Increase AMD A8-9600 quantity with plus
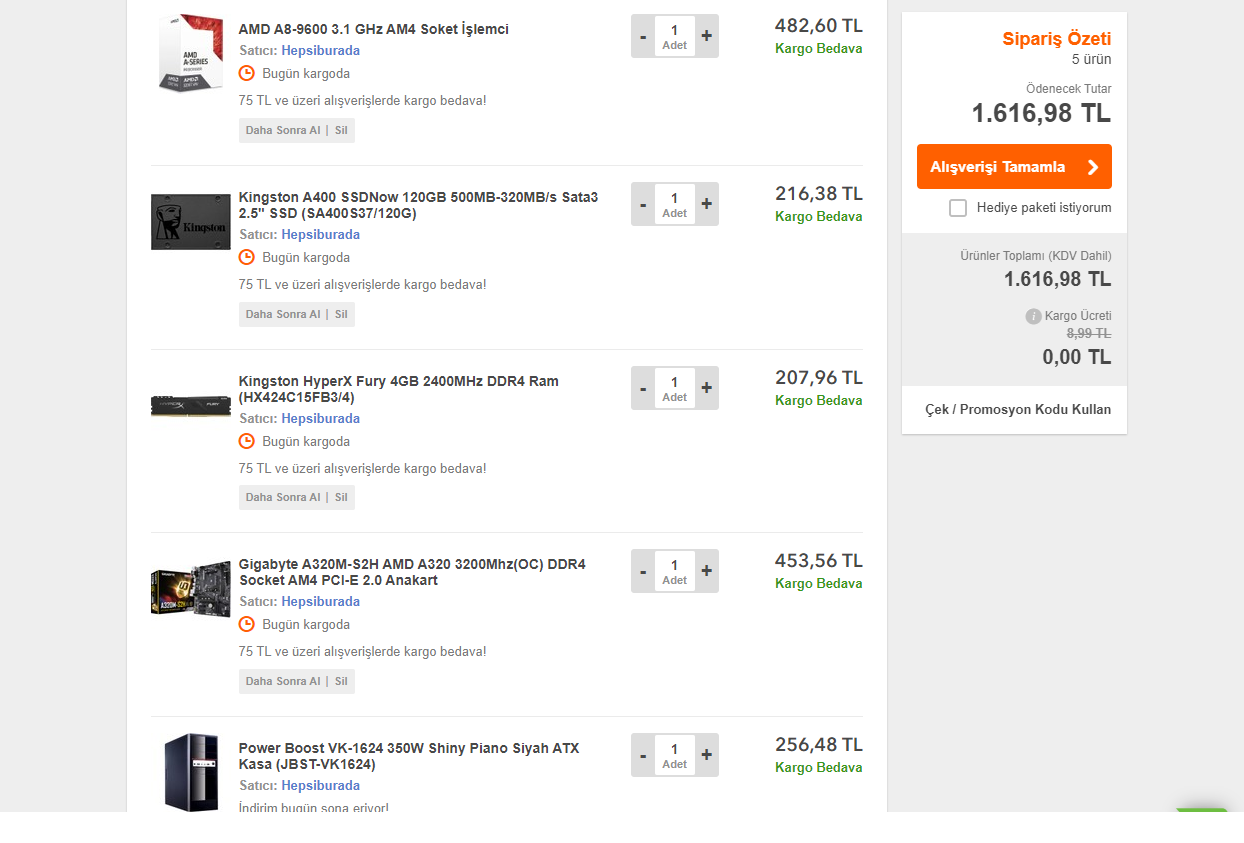 (707, 36)
